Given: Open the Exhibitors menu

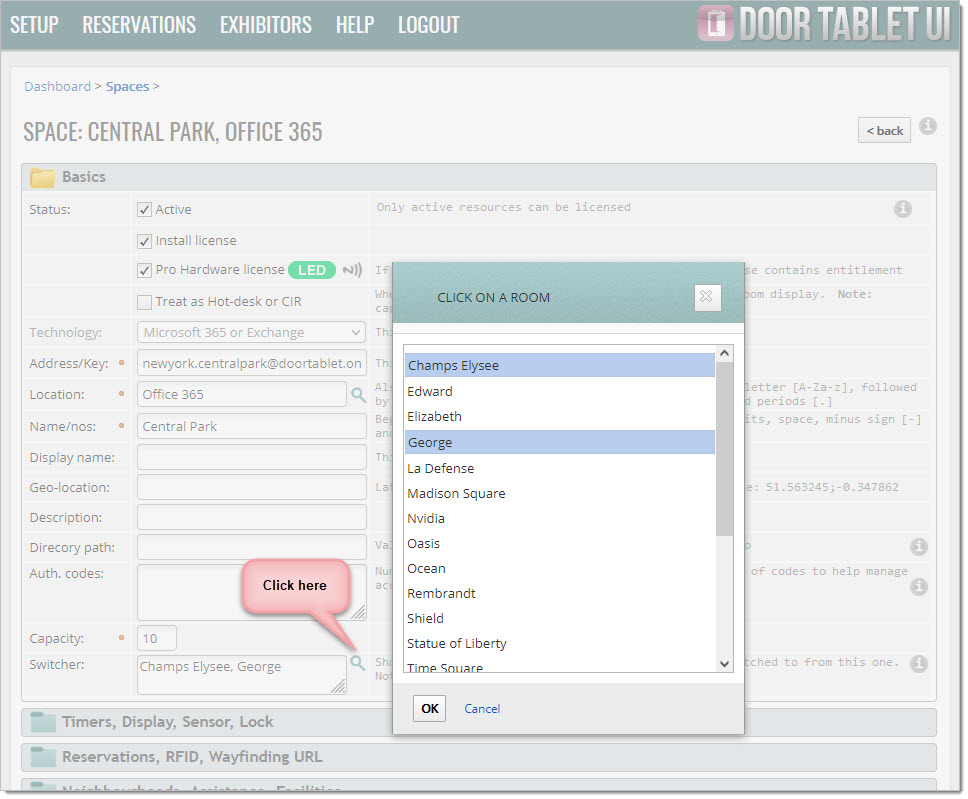Looking at the screenshot, I should (x=265, y=25).
